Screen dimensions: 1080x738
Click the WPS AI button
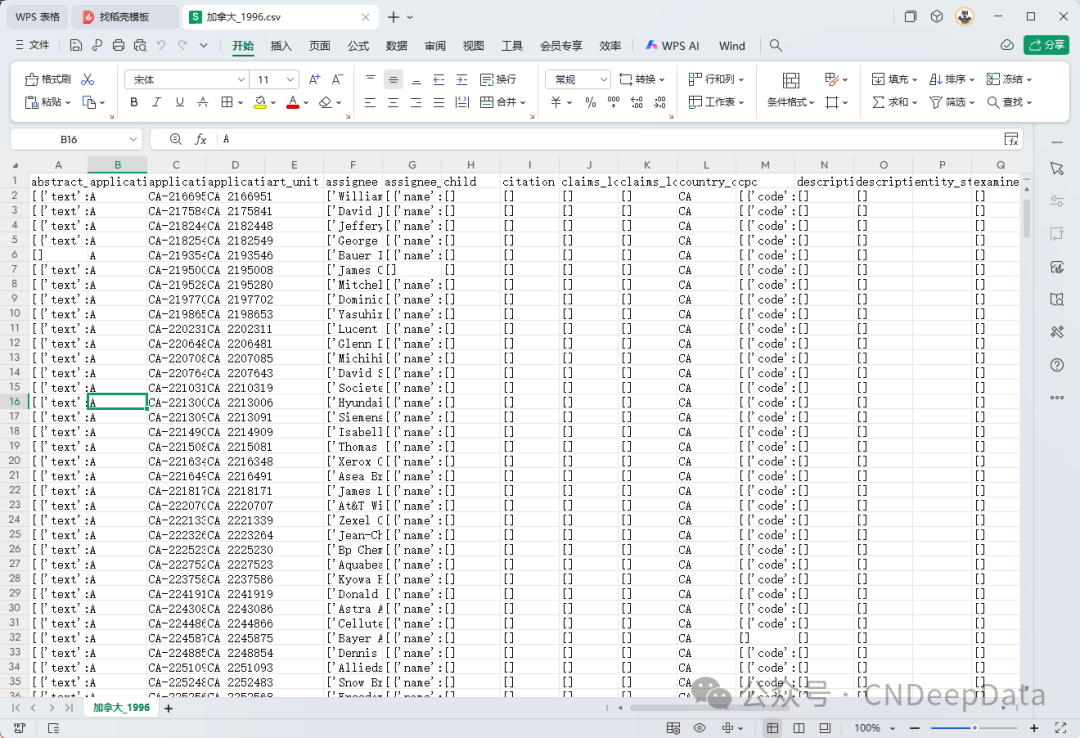pos(672,46)
